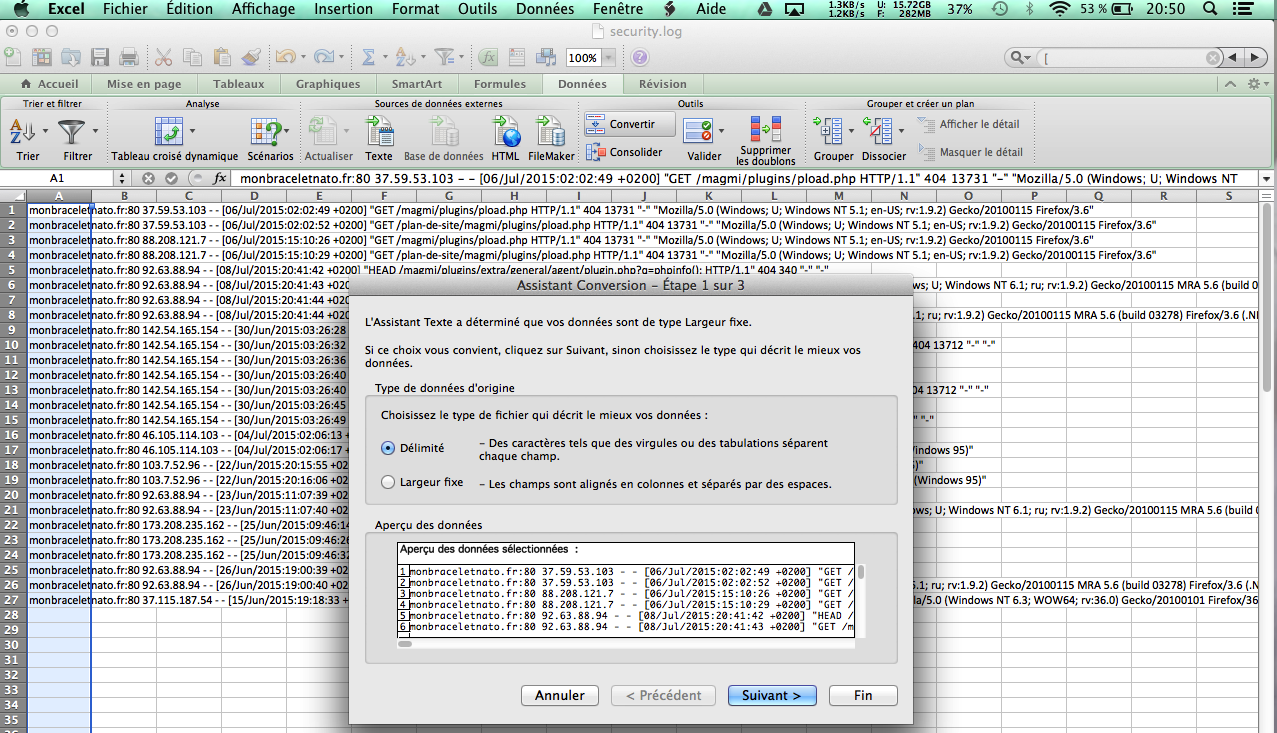Open the AutoSum dropdown arrow
This screenshot has width=1277, height=733.
tap(383, 57)
